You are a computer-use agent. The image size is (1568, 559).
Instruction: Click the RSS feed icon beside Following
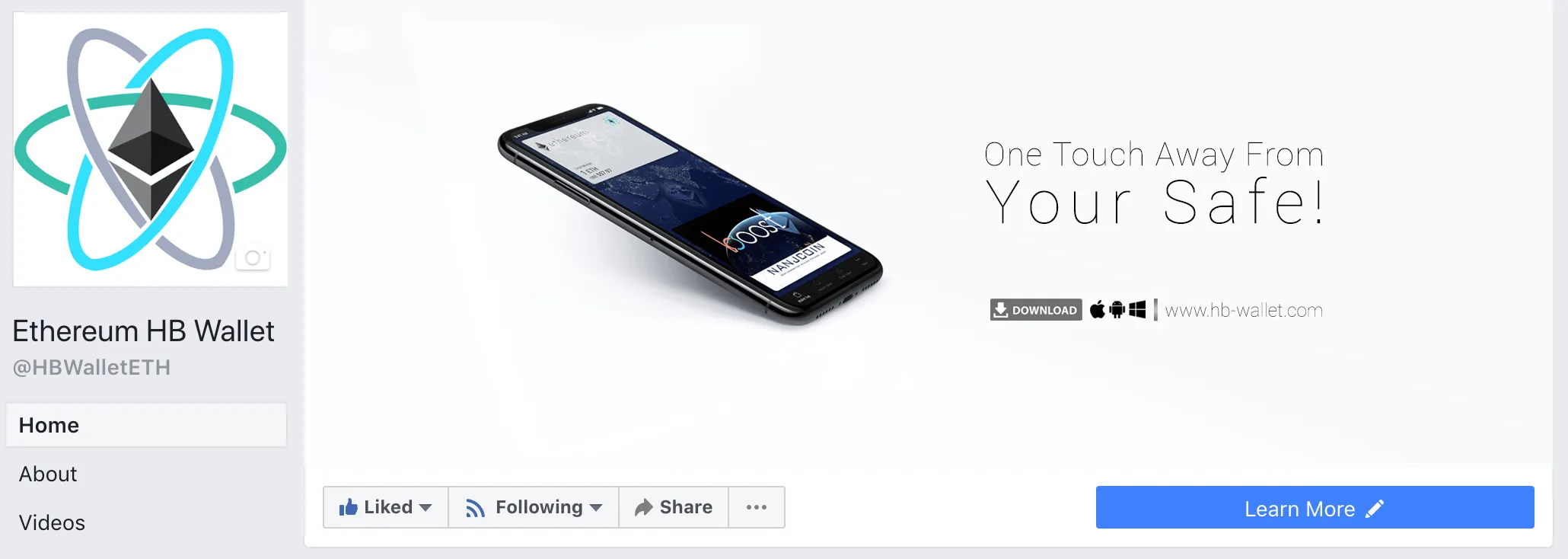(x=475, y=508)
